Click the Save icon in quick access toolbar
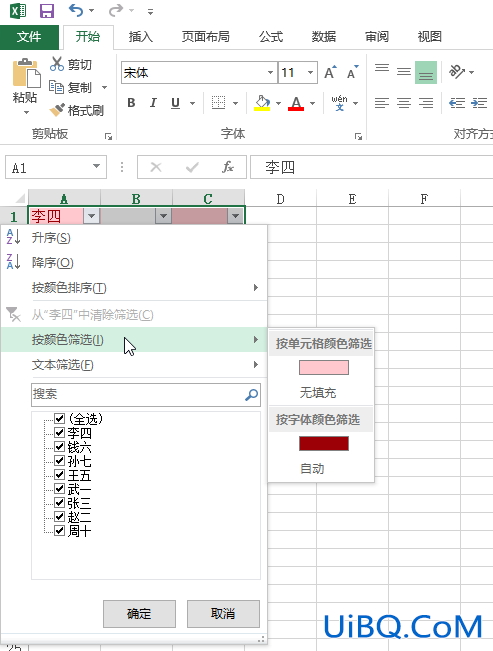Screen dimensions: 493x651 (x=47, y=11)
